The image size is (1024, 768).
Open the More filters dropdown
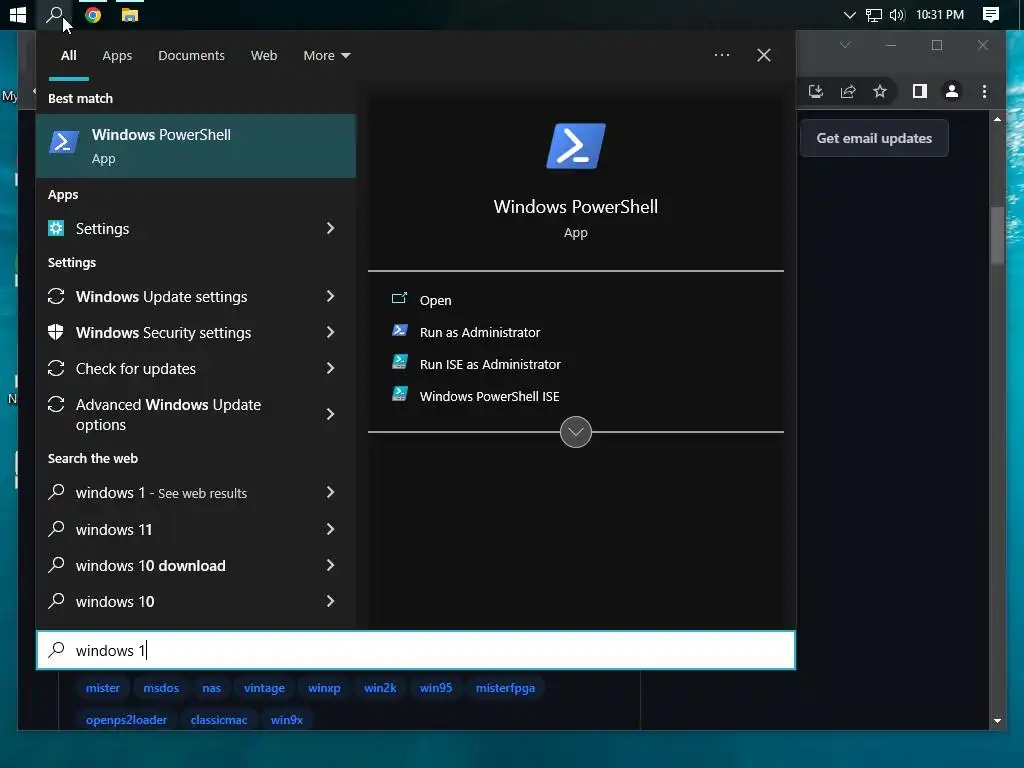point(327,56)
